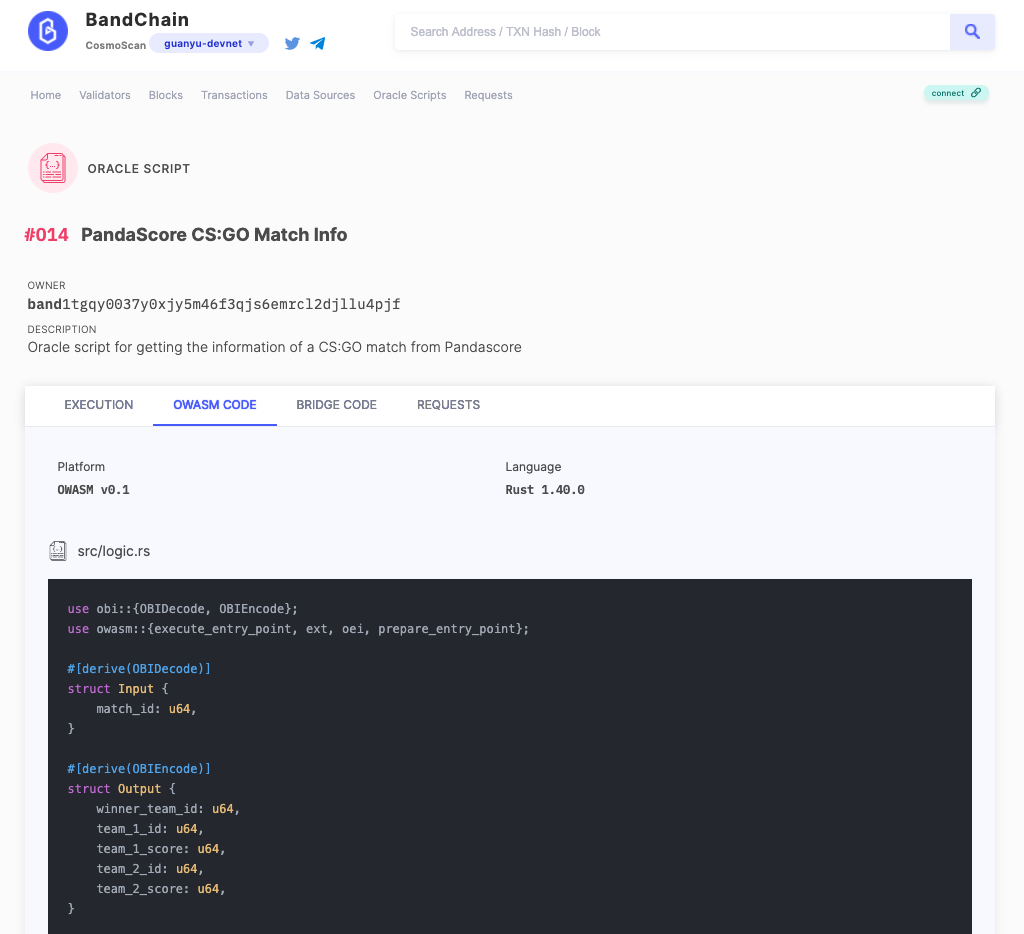Focus the Search Address / TXN Hash field

click(672, 31)
